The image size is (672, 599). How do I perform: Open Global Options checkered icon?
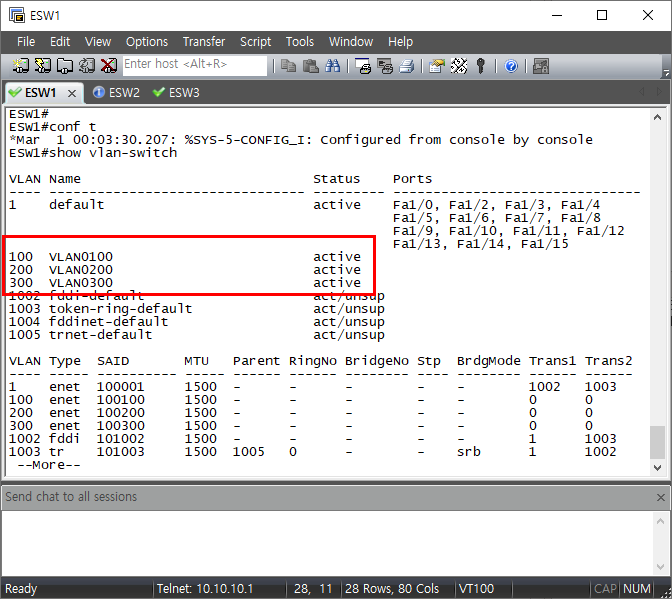click(x=459, y=66)
